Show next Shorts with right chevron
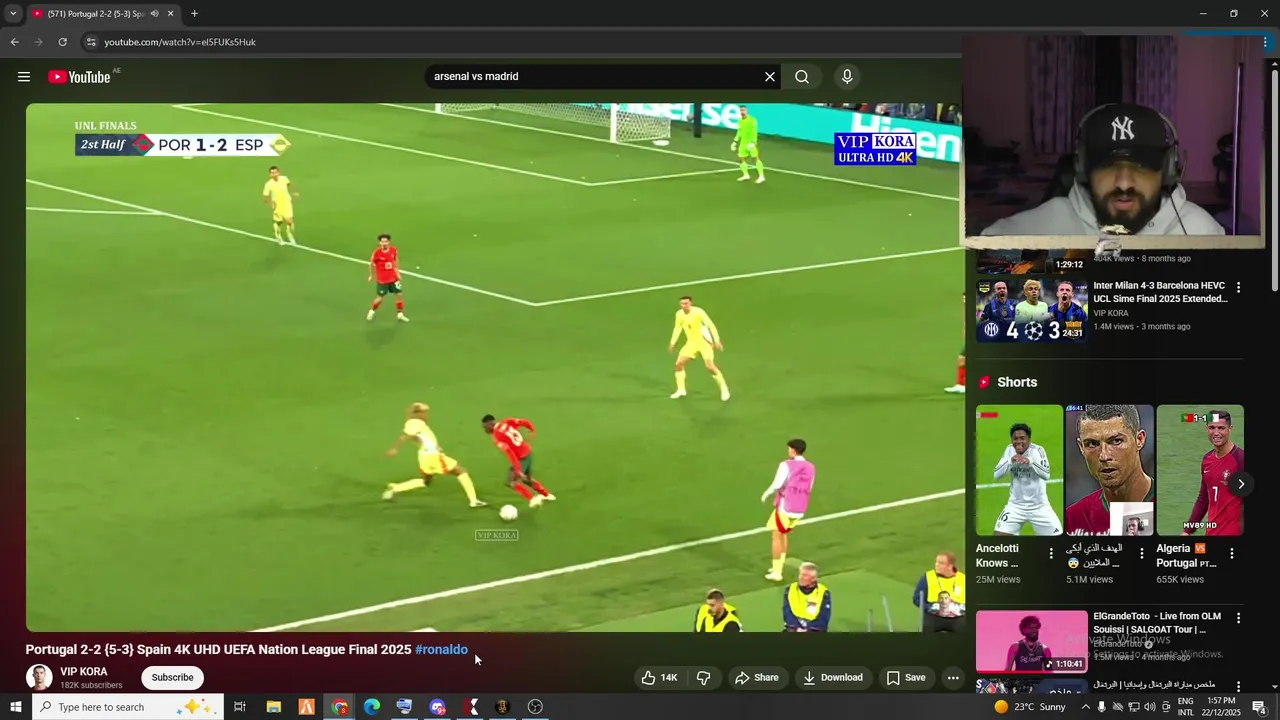This screenshot has height=720, width=1280. click(x=1241, y=484)
